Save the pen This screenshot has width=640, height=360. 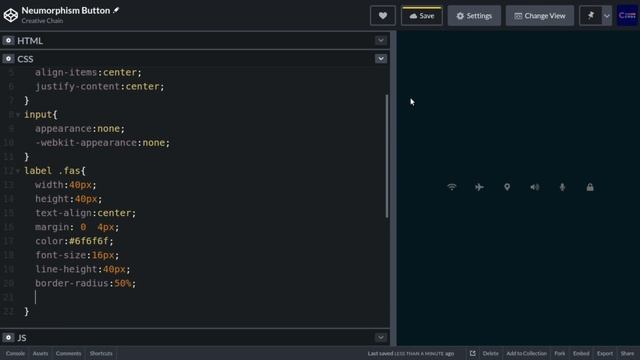pos(422,16)
